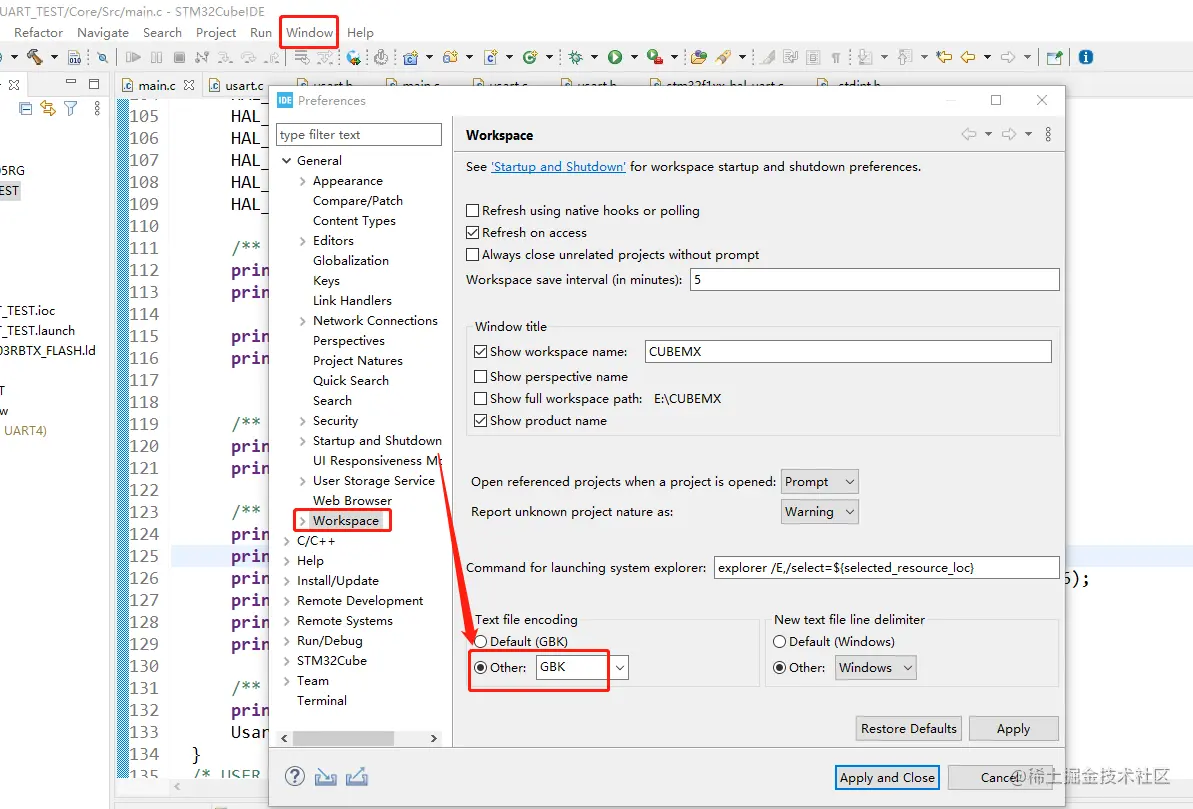Expand the Network Connections node

tap(303, 321)
